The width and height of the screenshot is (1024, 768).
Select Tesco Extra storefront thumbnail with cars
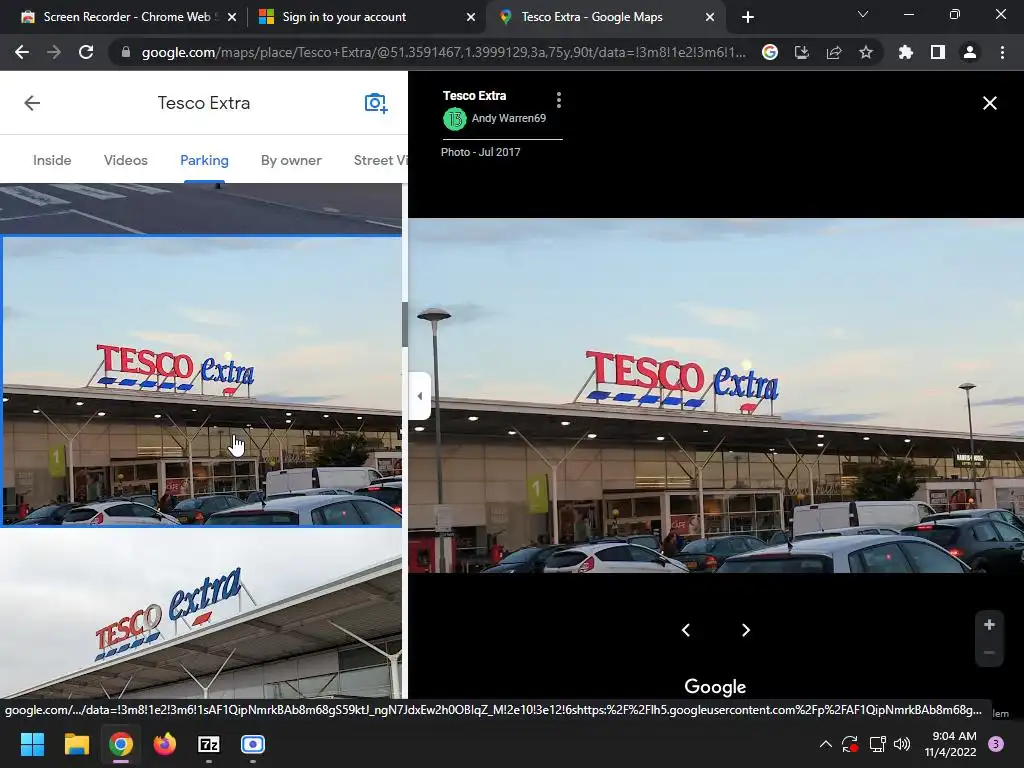click(202, 381)
